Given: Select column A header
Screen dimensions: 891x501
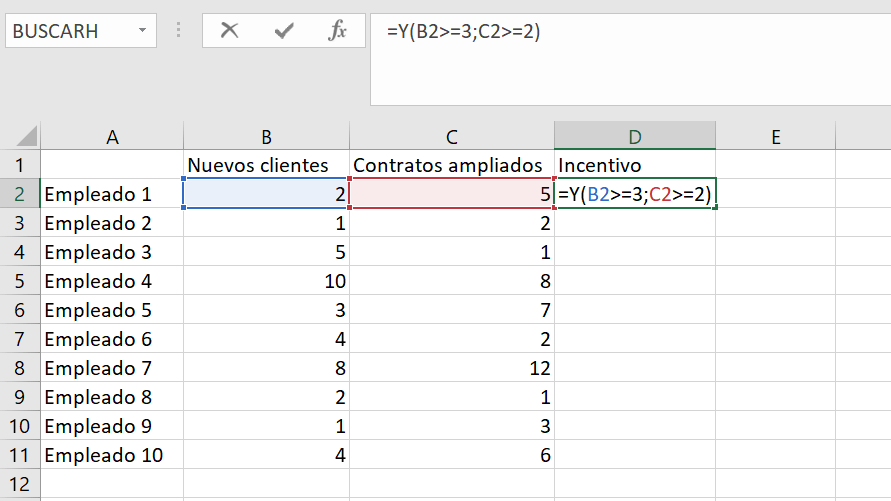Looking at the screenshot, I should click(112, 136).
